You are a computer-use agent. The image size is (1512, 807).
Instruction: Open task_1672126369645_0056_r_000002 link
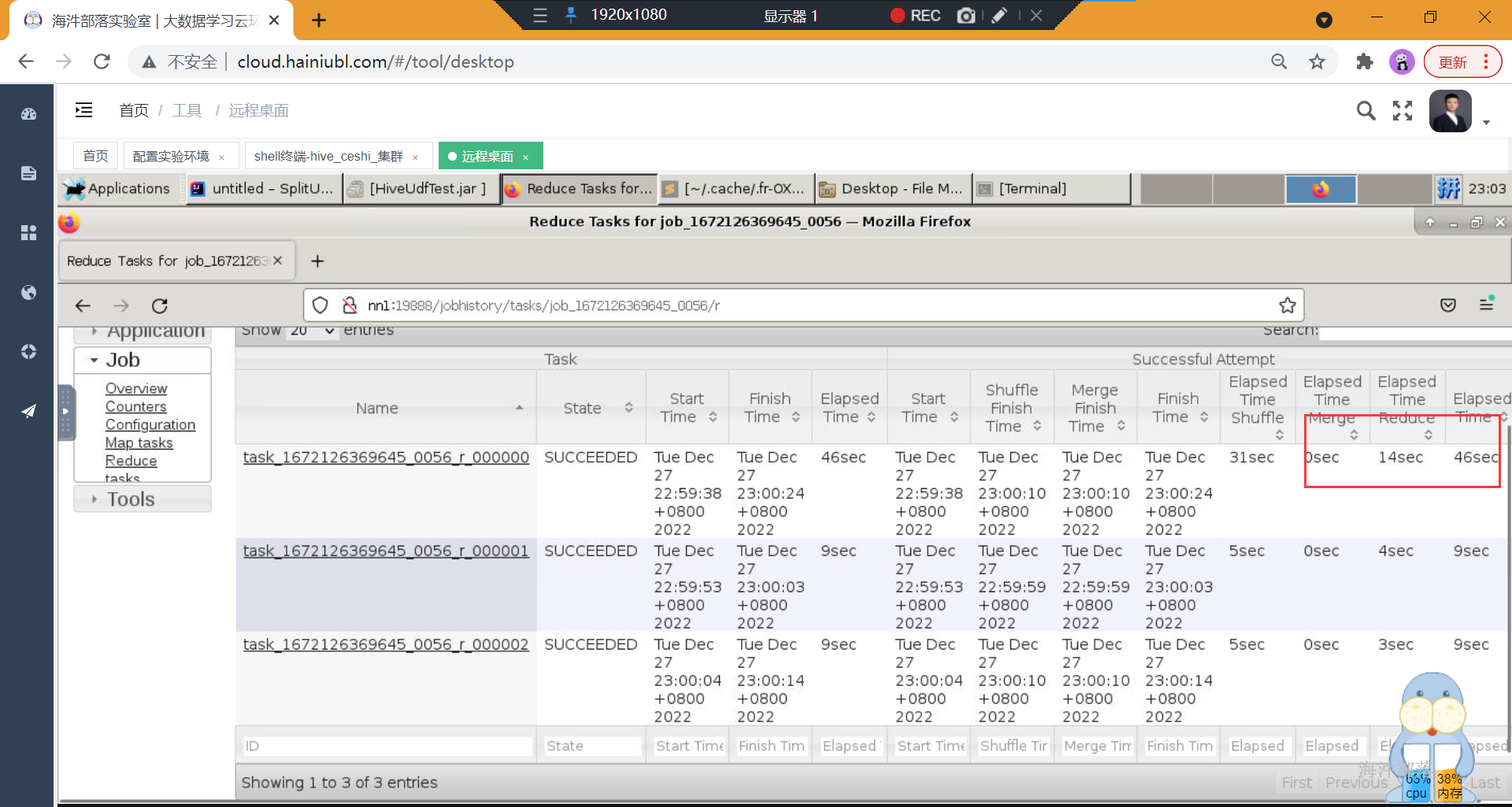coord(386,645)
